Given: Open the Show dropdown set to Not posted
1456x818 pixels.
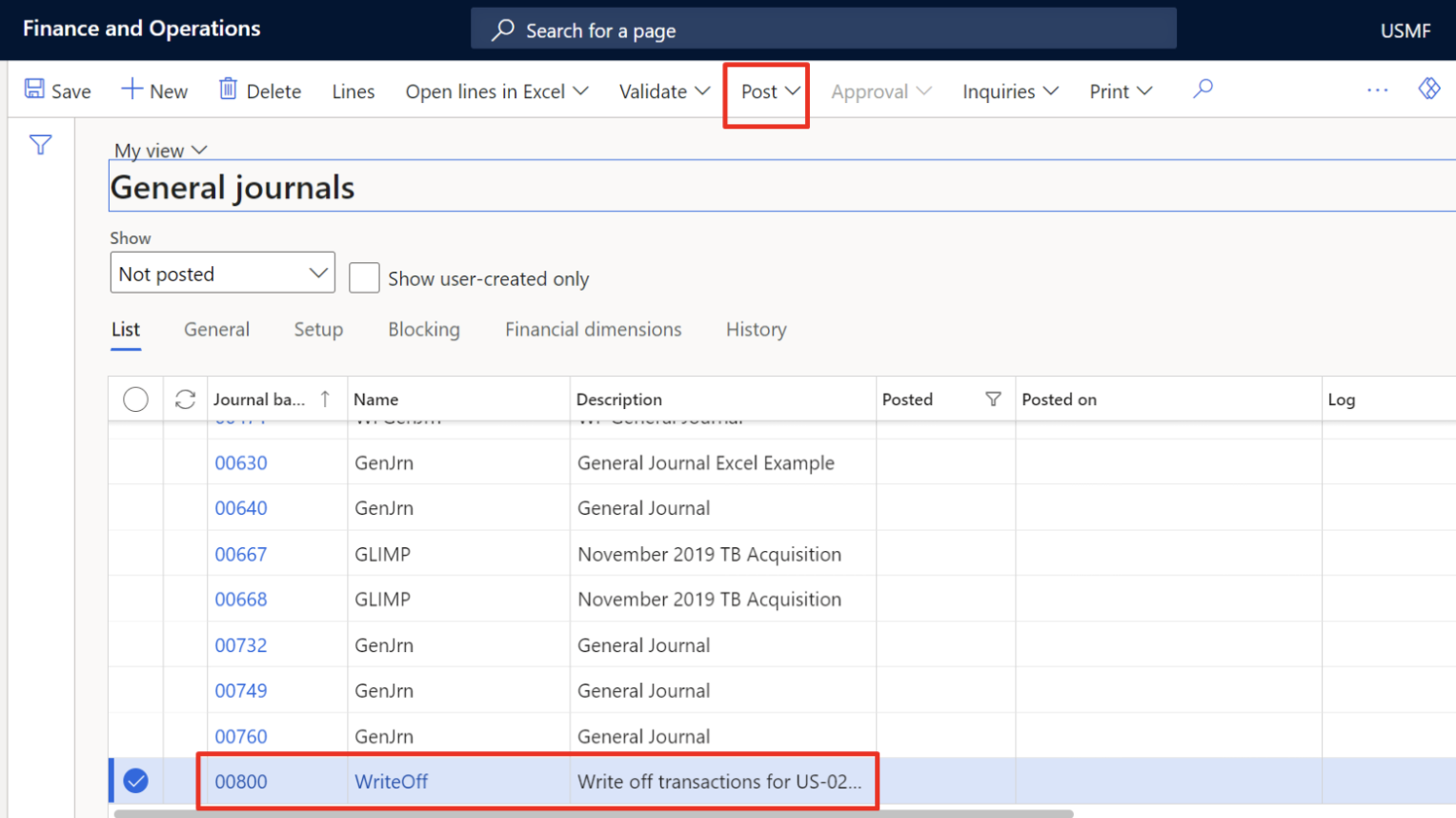Looking at the screenshot, I should 222,274.
